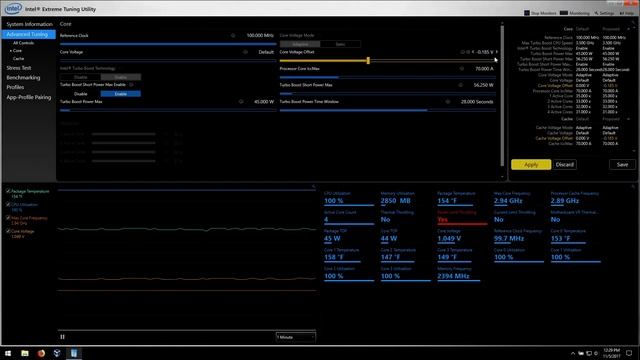Open the 1 Minute time range dropdown

(296, 337)
